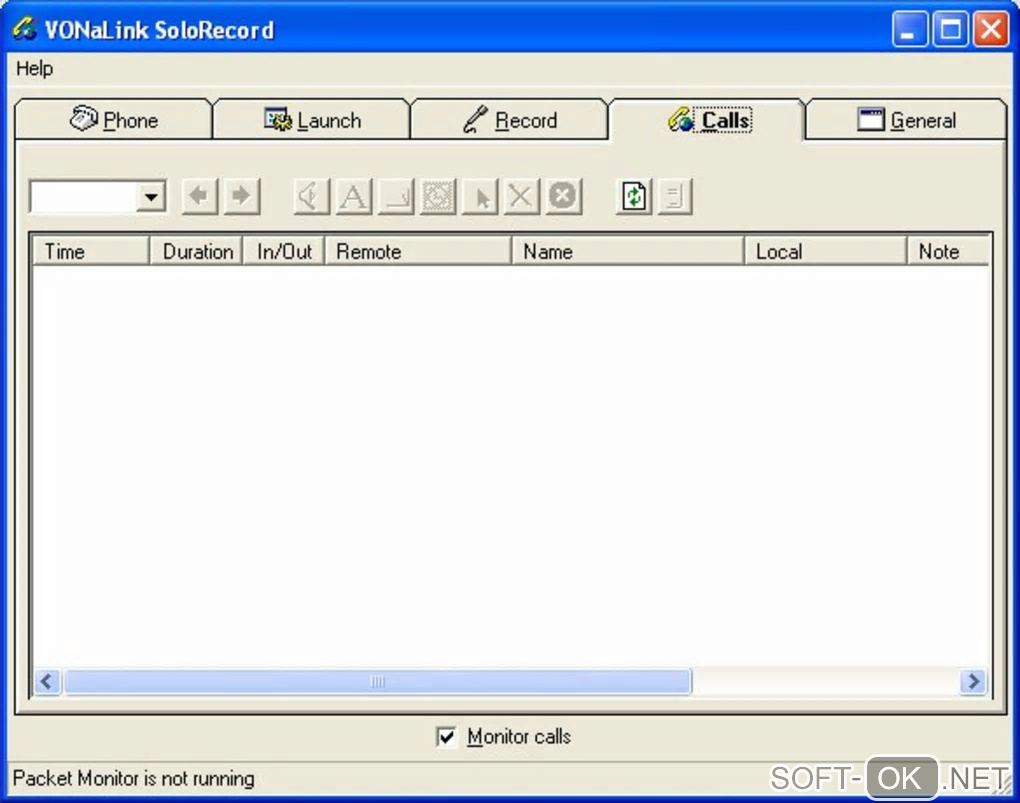Switch to the Phone tab

point(113,120)
